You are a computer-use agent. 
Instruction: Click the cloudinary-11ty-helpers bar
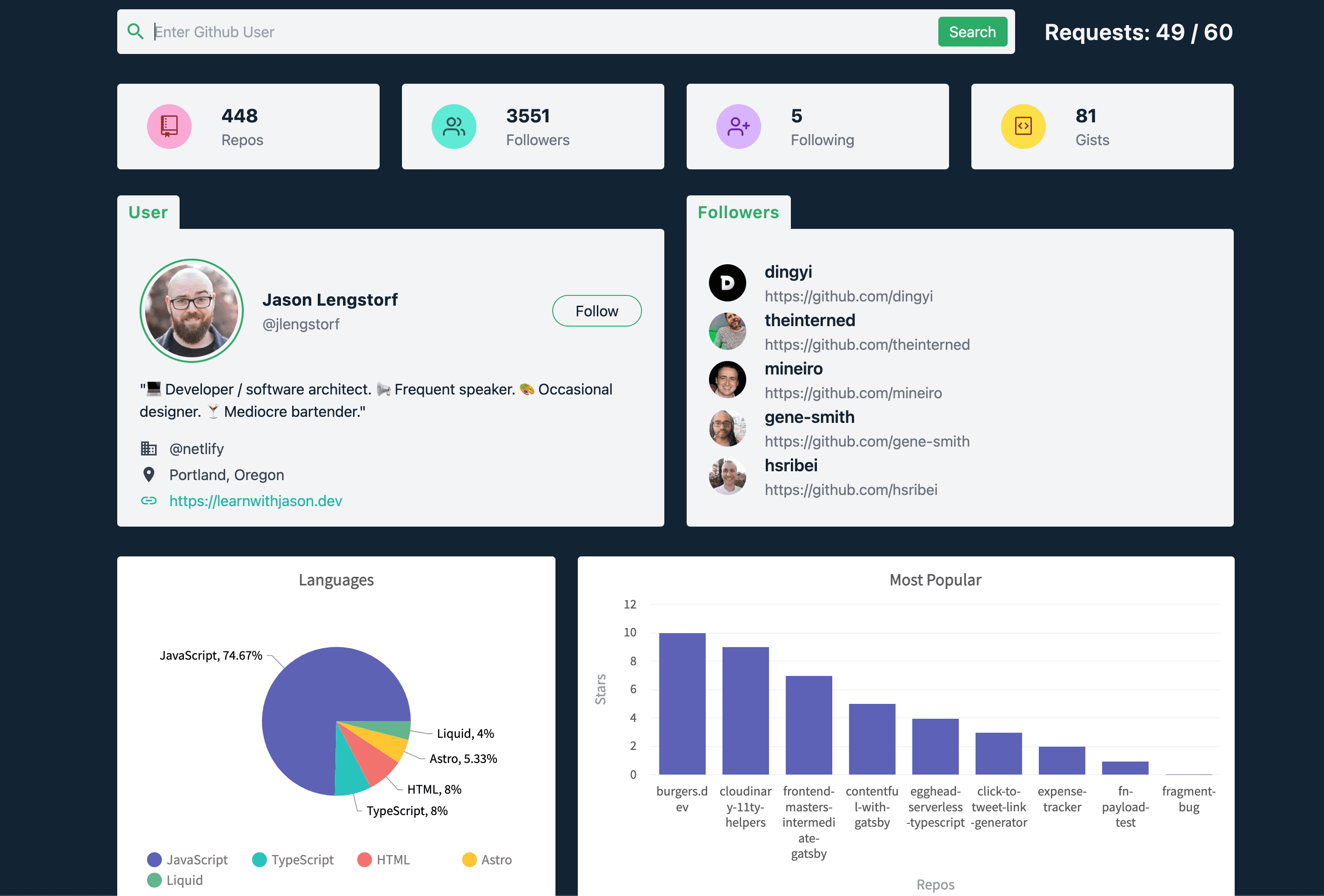(745, 710)
